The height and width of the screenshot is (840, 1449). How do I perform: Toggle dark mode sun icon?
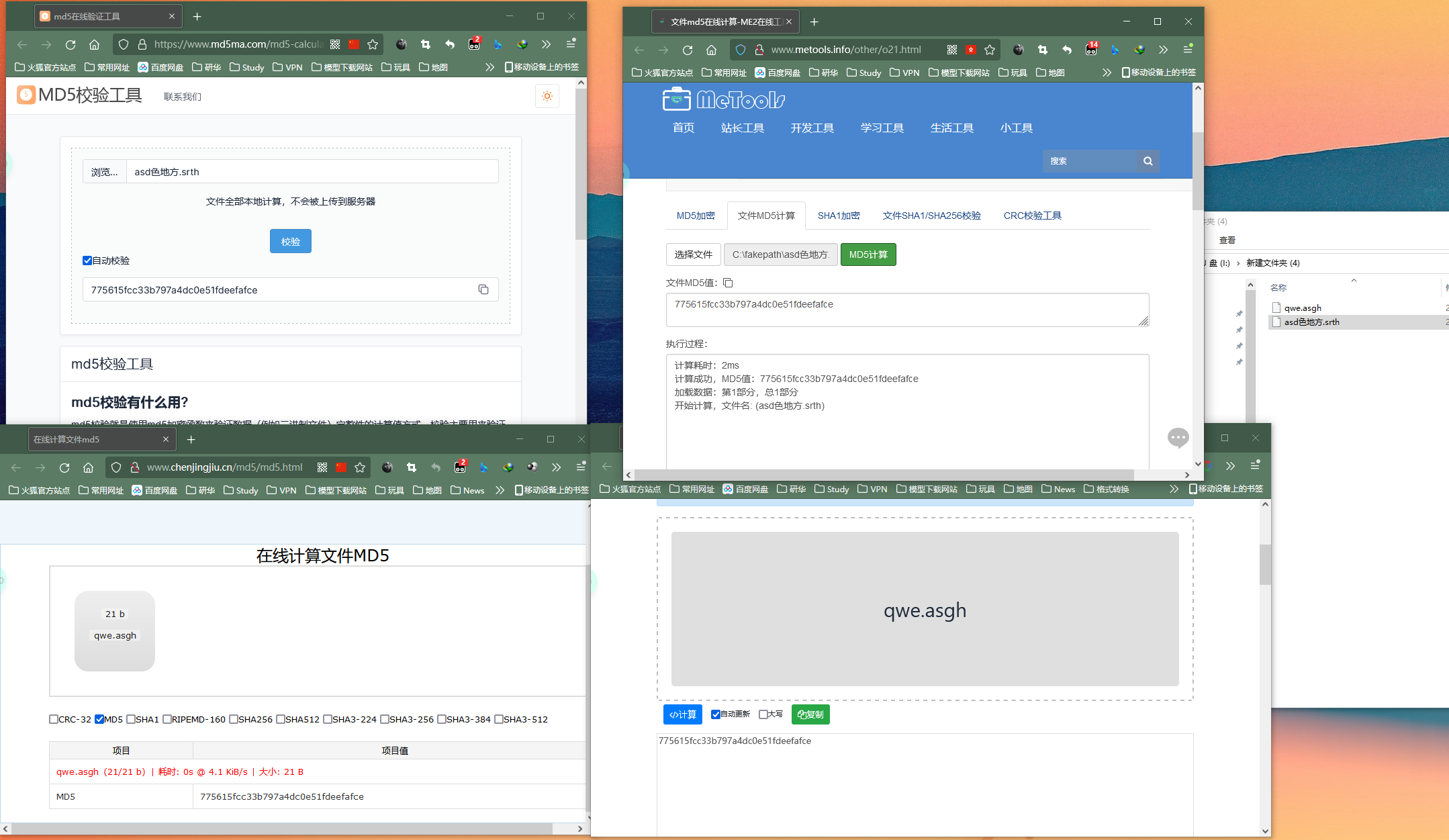(547, 96)
